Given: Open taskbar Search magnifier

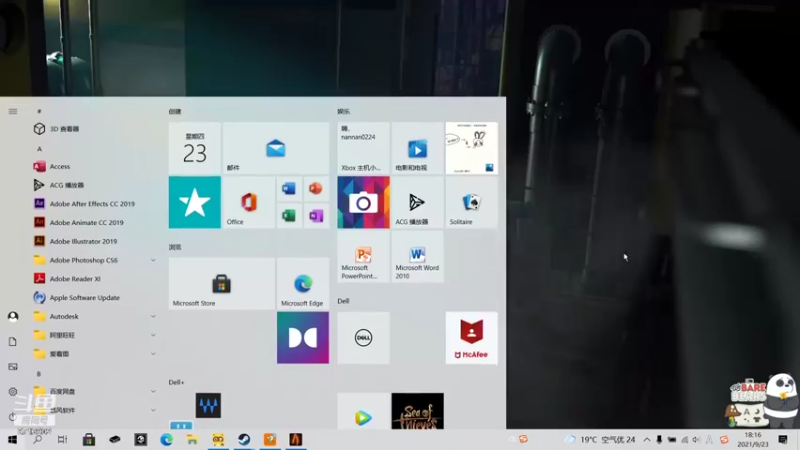Looking at the screenshot, I should coord(37,439).
